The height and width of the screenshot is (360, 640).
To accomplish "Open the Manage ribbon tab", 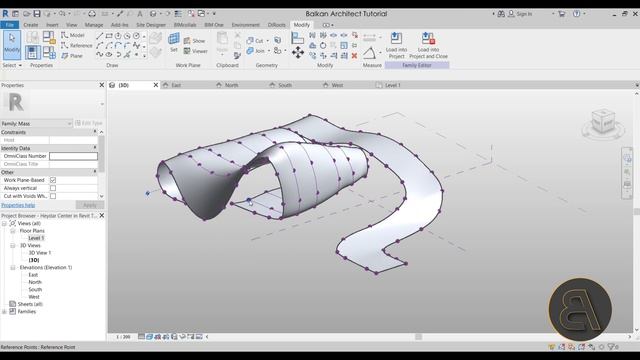I will click(94, 25).
